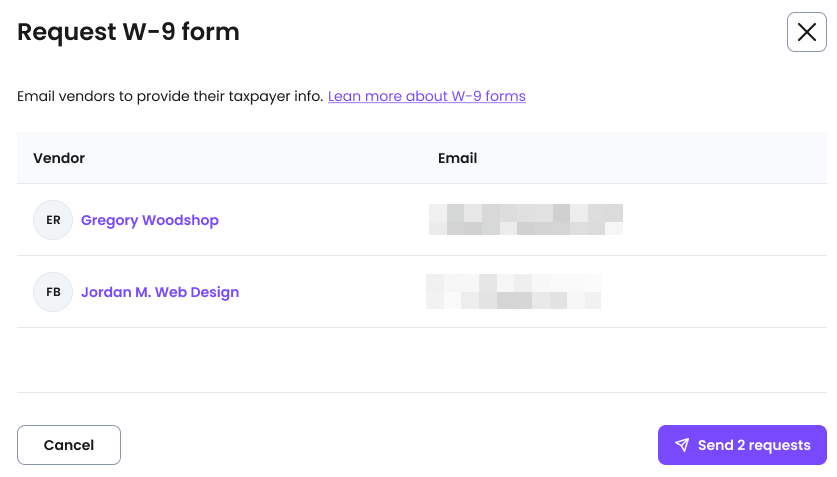Open the Jordan M. Web Design vendor link
Image resolution: width=837 pixels, height=477 pixels.
(160, 292)
